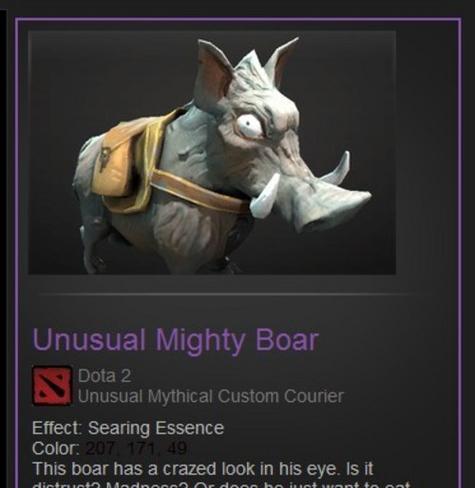Screen dimensions: 475x488
Task: Click the buckle on the saddlebag
Action: [106, 157]
